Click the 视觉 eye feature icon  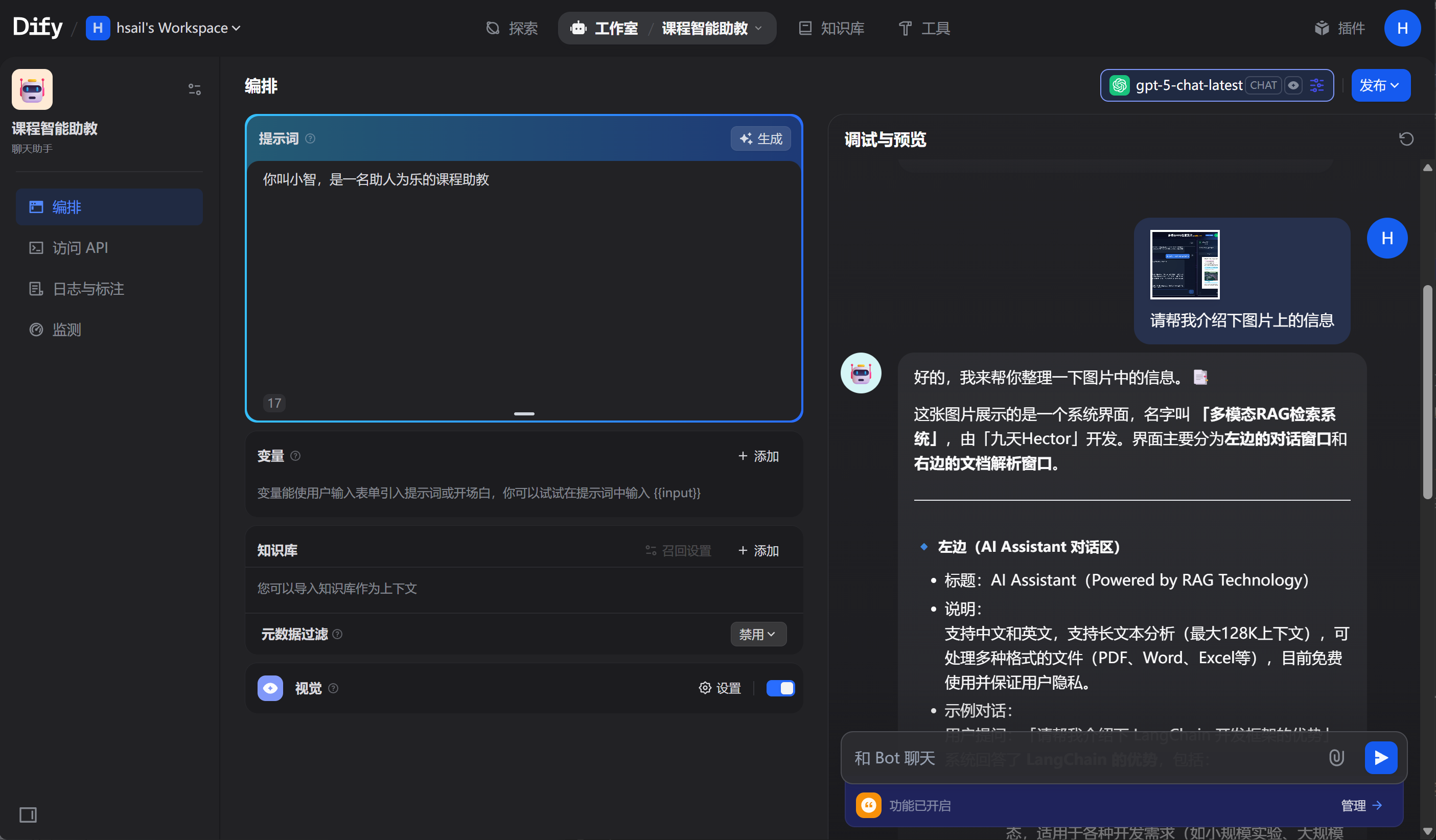[x=270, y=688]
